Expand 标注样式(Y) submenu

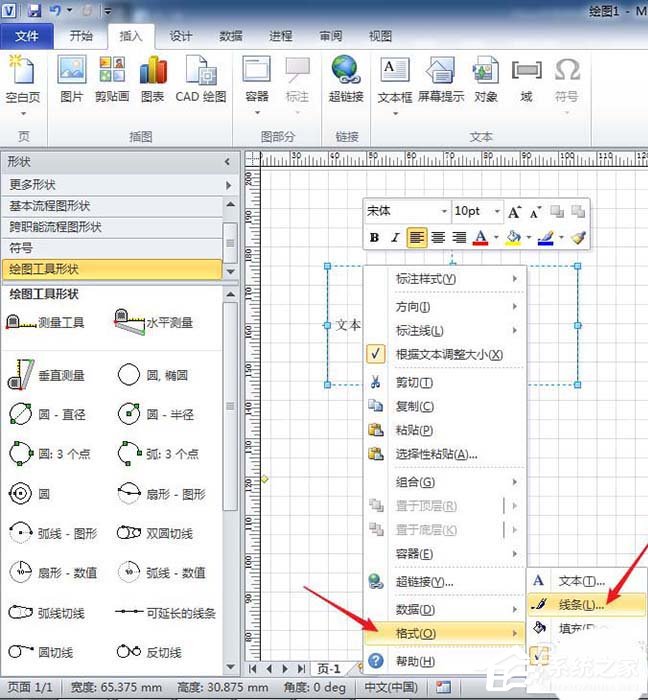[x=445, y=279]
